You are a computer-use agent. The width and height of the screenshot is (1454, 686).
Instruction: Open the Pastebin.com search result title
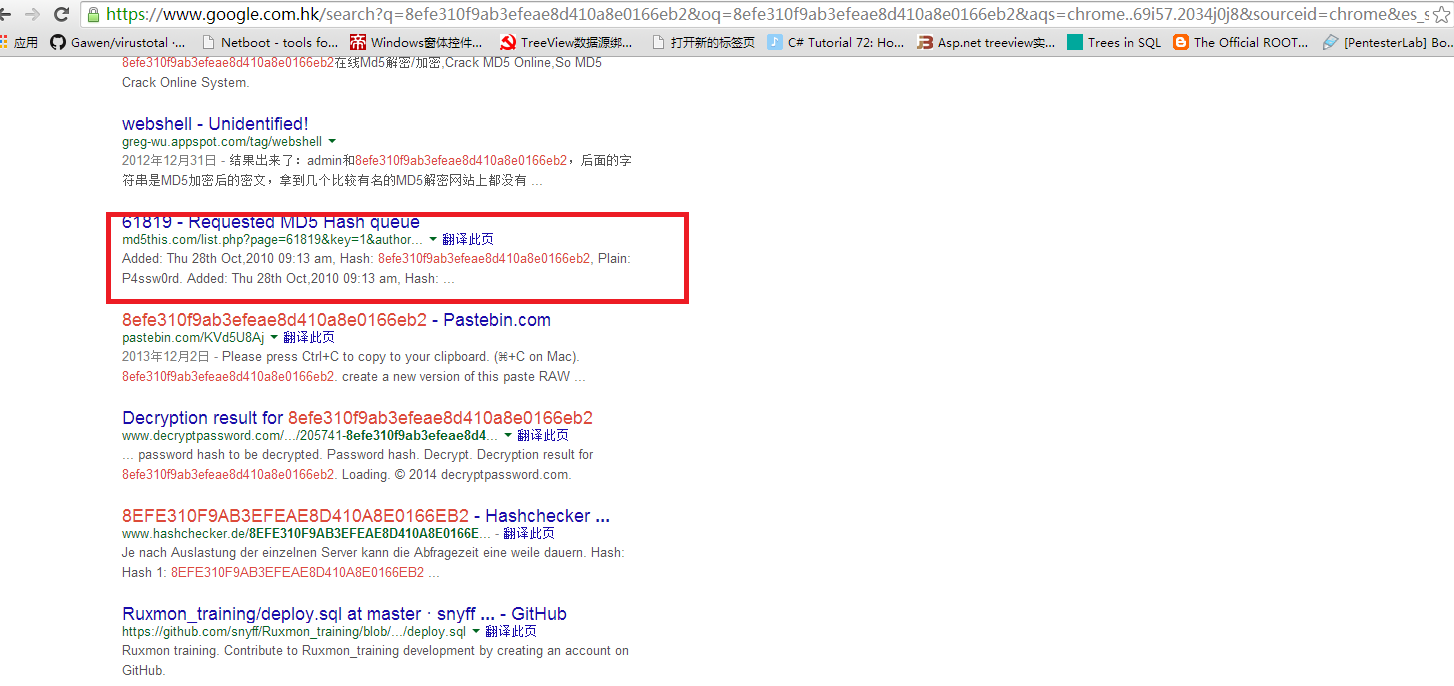pyautogui.click(x=336, y=320)
